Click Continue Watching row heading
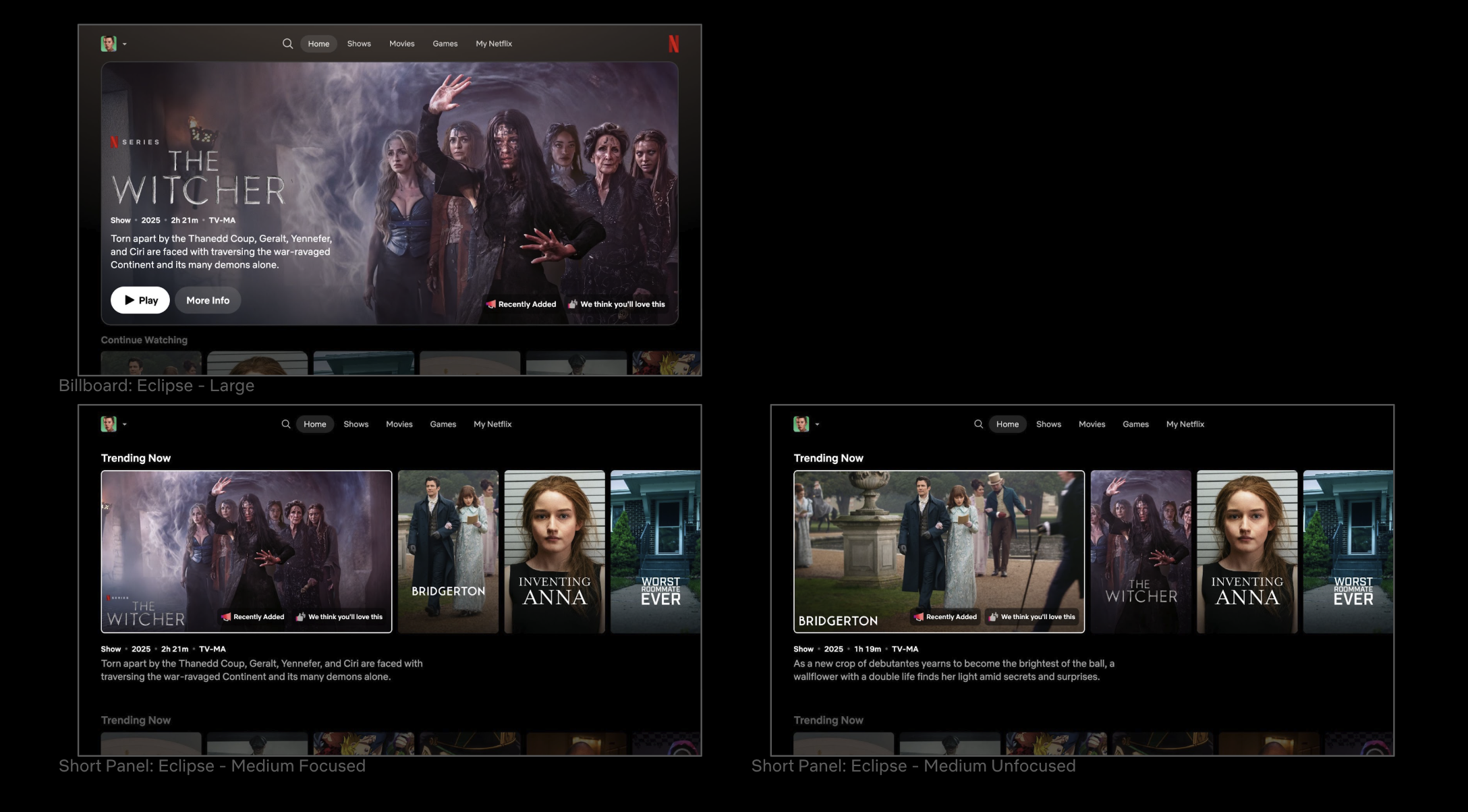The image size is (1468, 812). (x=144, y=340)
